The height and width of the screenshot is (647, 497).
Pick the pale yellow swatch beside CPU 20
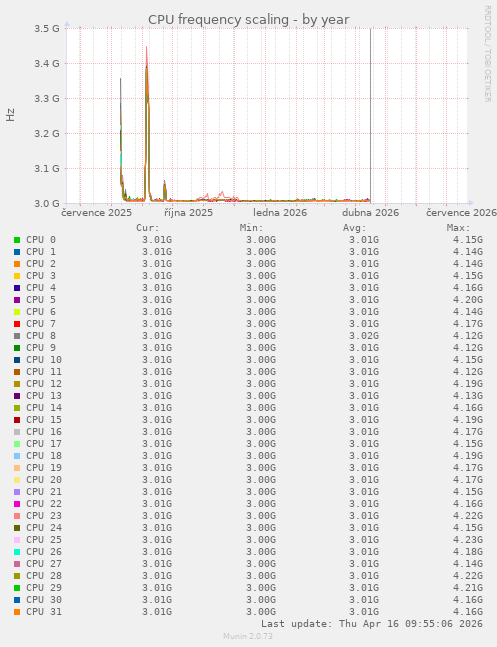[17, 479]
